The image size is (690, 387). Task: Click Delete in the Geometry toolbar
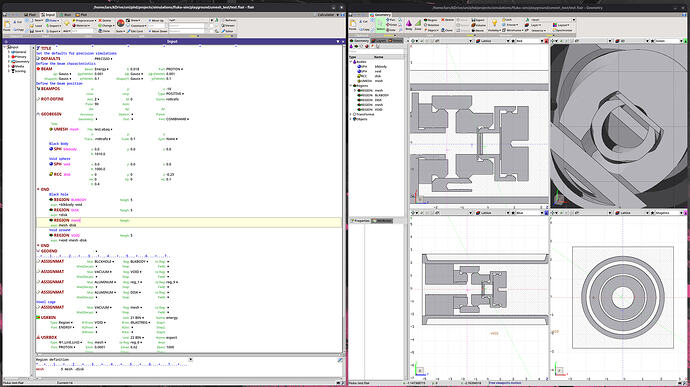pyautogui.click(x=447, y=20)
